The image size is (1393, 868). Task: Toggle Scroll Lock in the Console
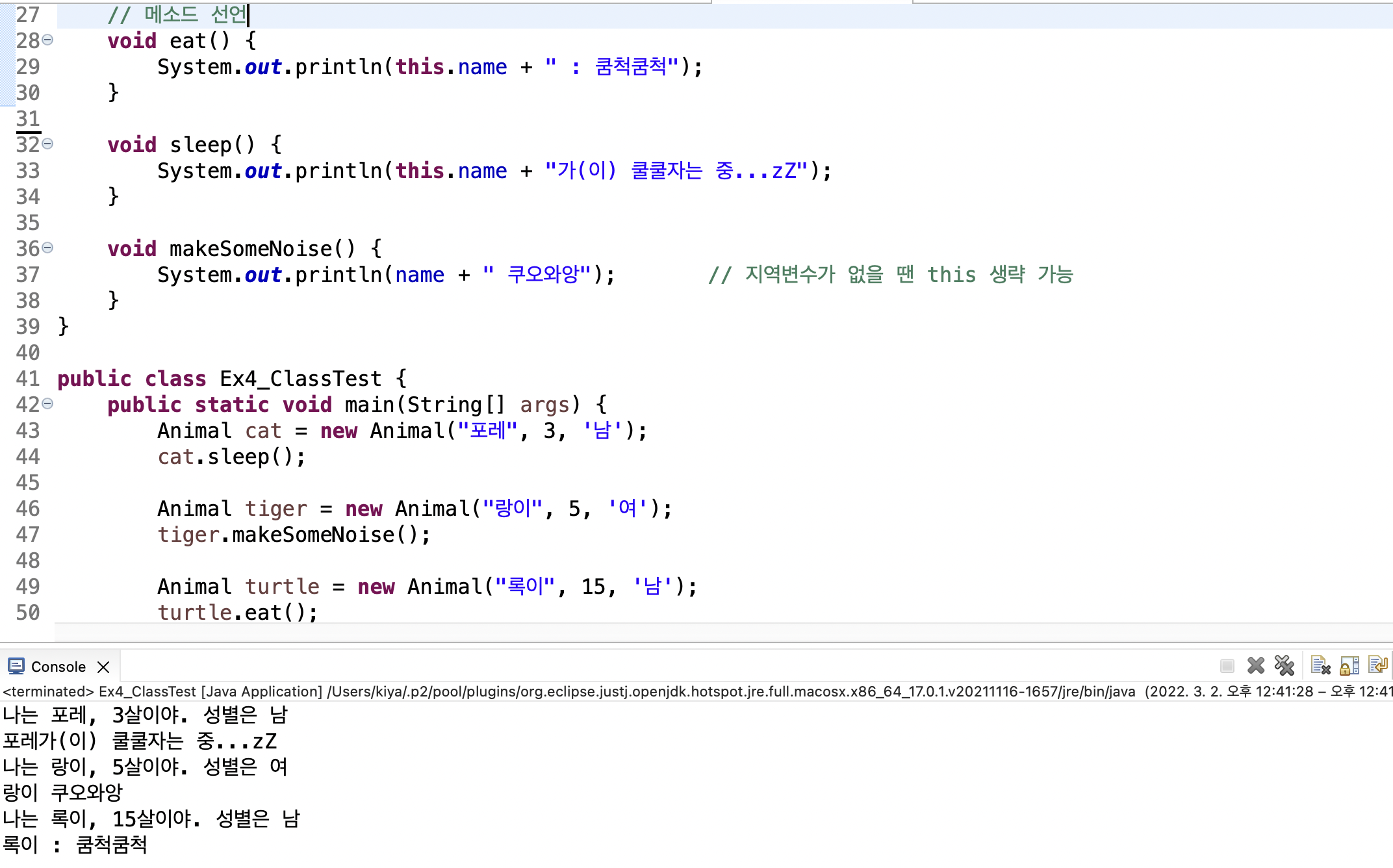(1349, 666)
